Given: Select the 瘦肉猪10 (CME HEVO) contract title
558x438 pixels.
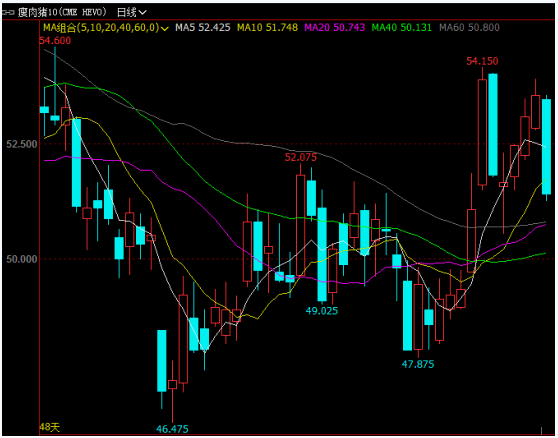Looking at the screenshot, I should (x=62, y=12).
